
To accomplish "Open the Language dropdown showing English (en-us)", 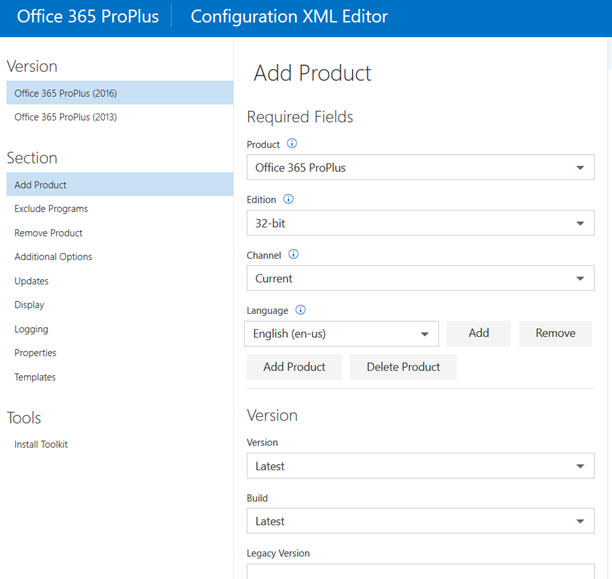I will click(342, 334).
